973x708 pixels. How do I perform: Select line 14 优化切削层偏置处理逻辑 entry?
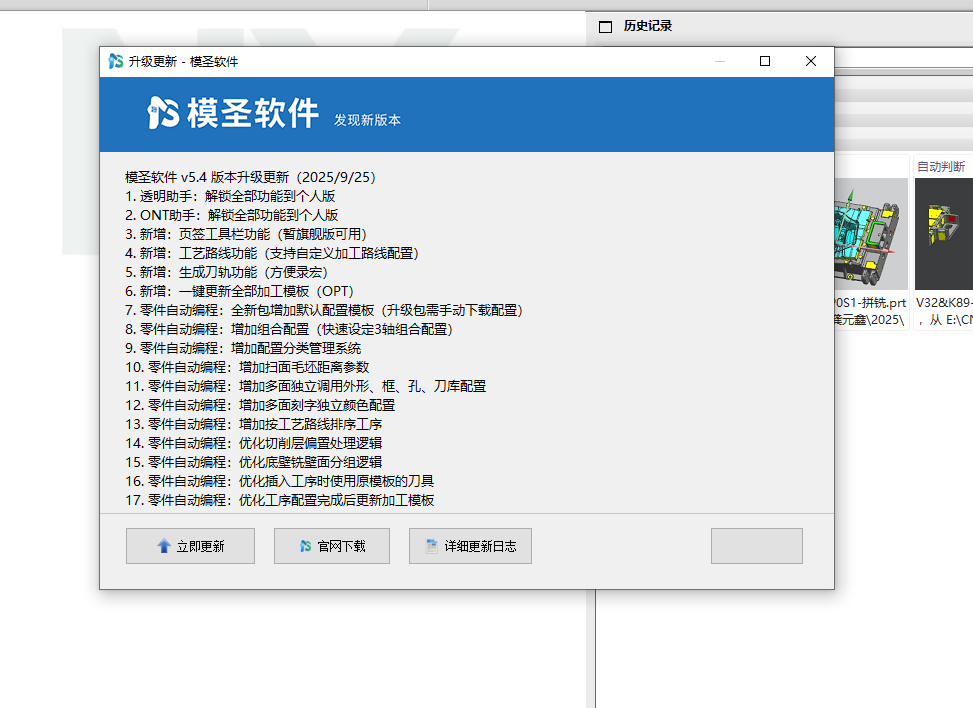tap(253, 443)
